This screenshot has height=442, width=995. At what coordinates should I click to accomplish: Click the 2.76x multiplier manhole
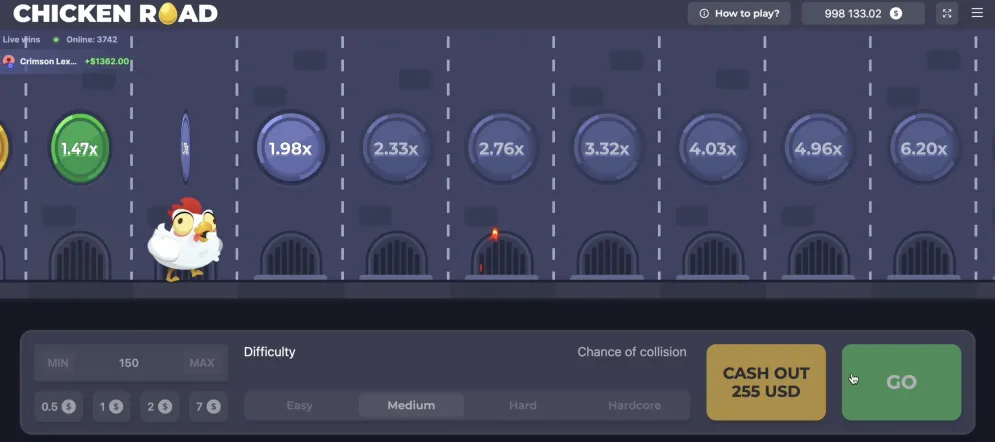click(502, 149)
